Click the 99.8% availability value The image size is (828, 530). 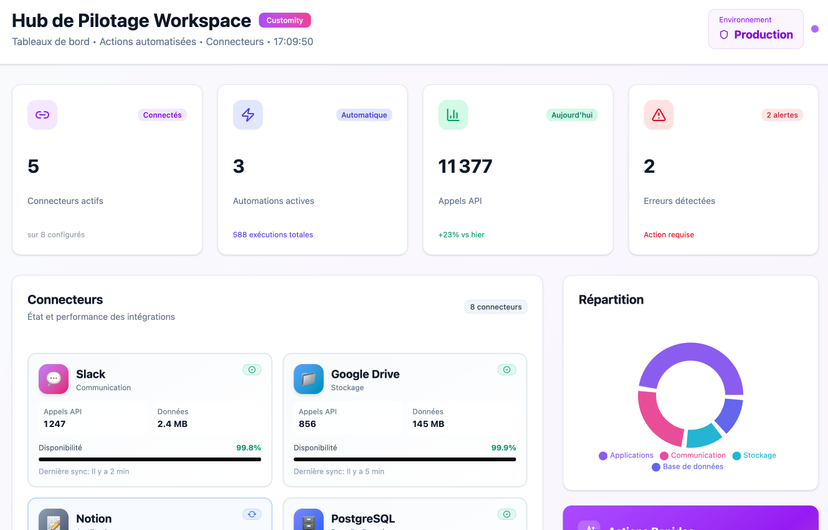pos(249,448)
